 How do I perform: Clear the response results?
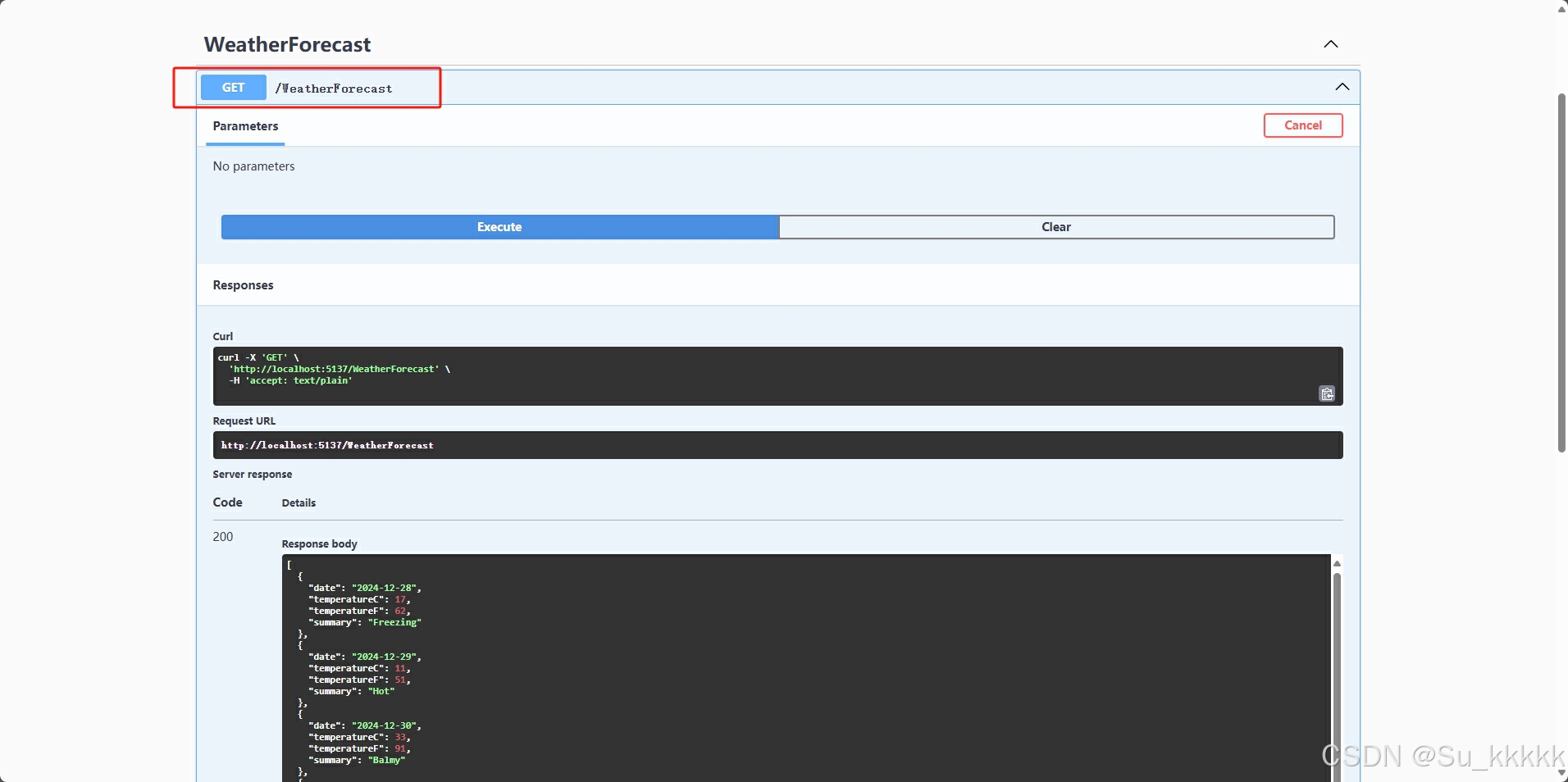[x=1056, y=227]
